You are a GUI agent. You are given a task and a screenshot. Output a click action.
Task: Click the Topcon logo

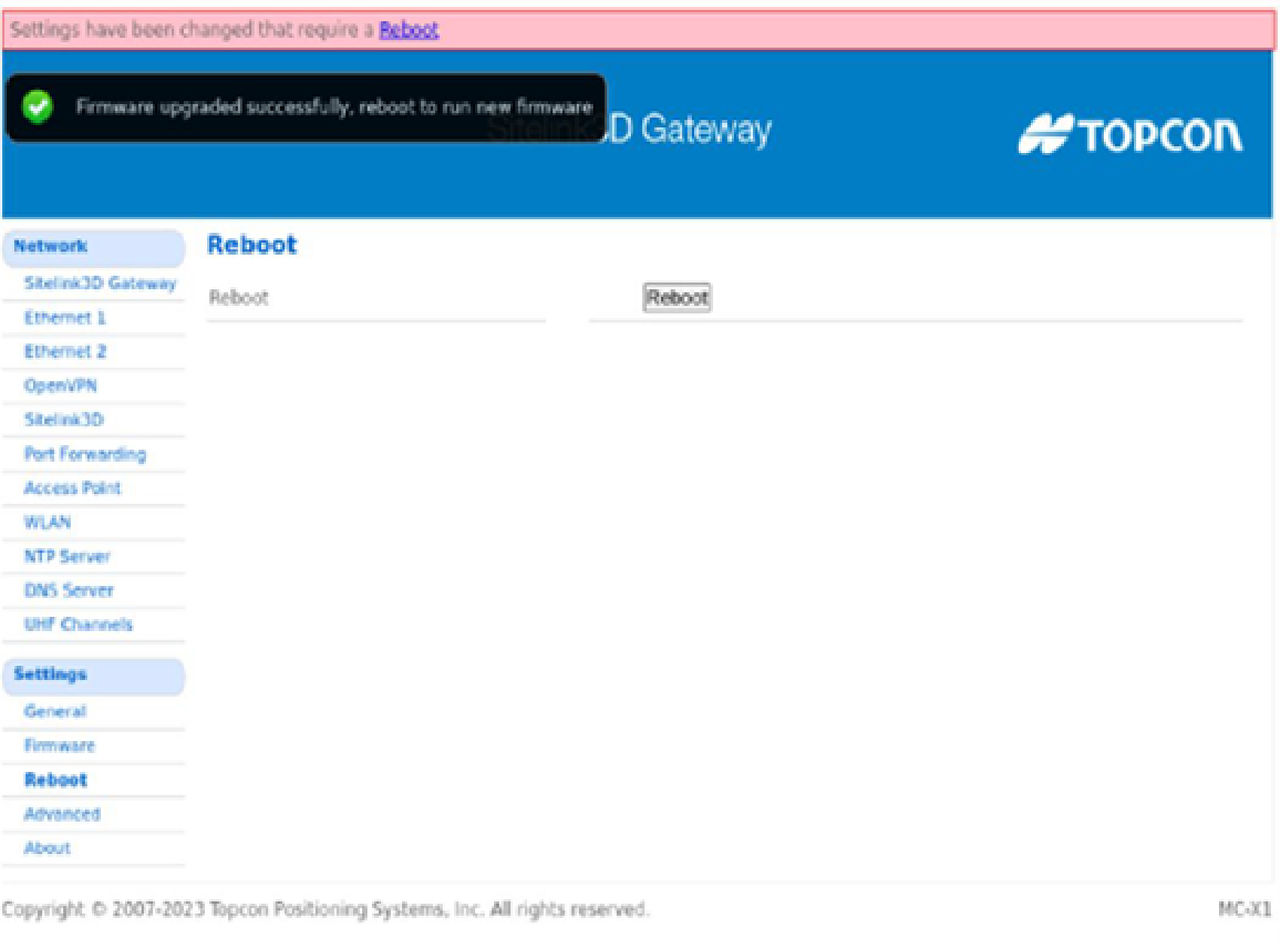(1130, 136)
